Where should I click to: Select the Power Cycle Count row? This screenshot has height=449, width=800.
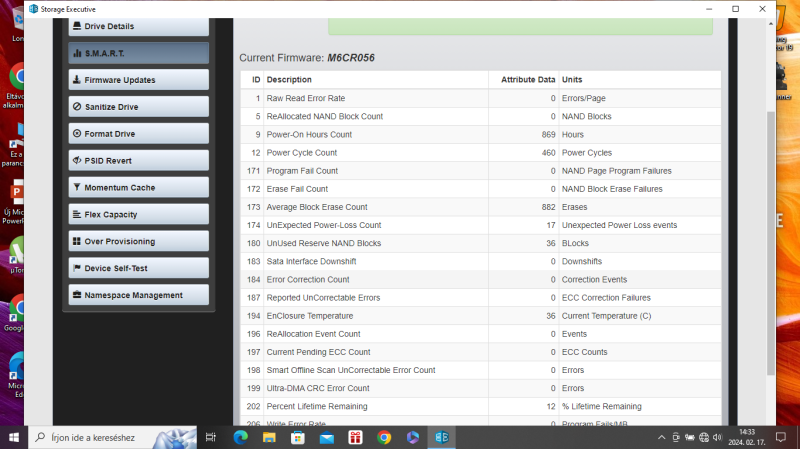tap(481, 153)
